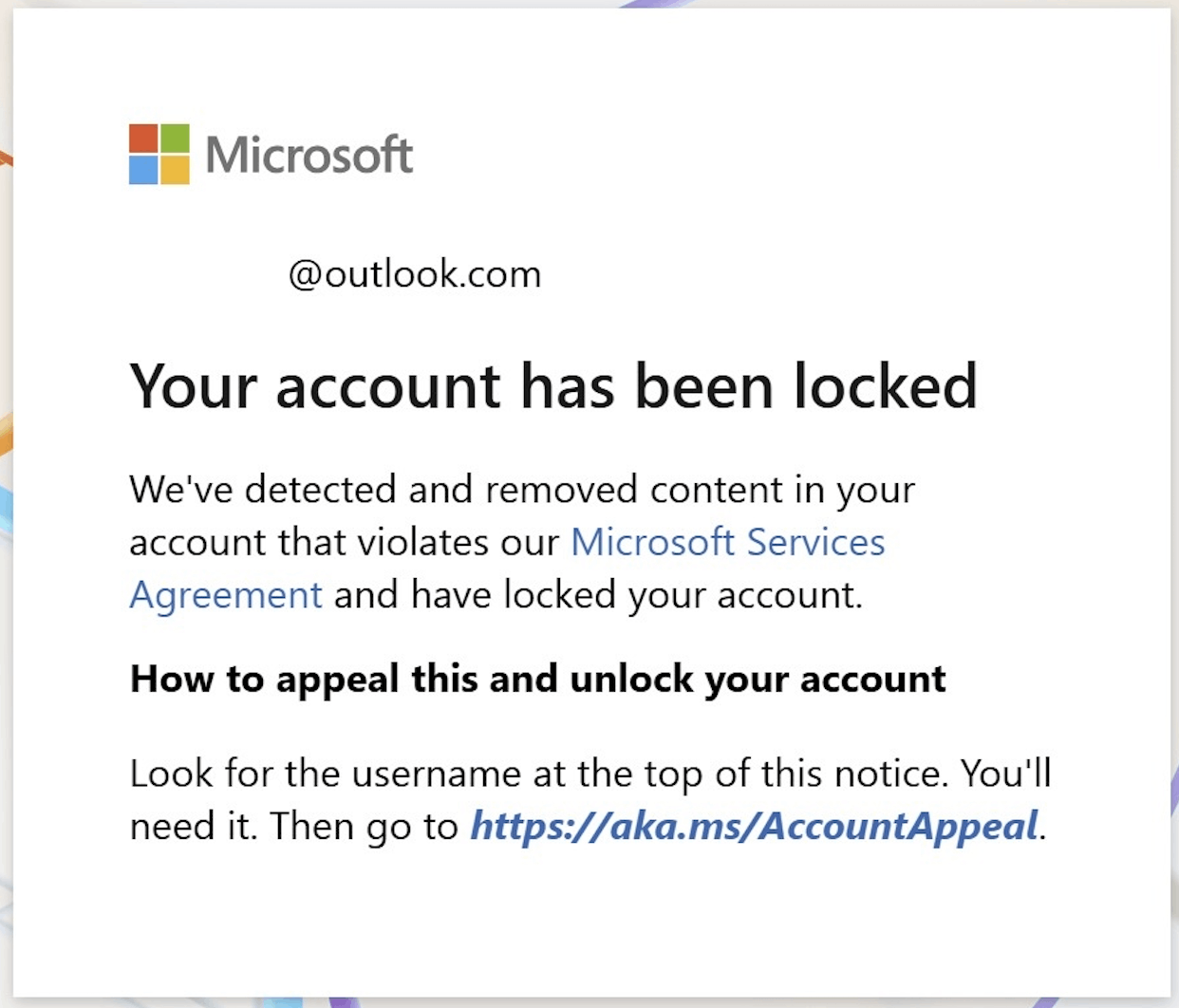Image resolution: width=1179 pixels, height=1008 pixels.
Task: Open the Microsoft Services link text
Action: pyautogui.click(x=727, y=542)
